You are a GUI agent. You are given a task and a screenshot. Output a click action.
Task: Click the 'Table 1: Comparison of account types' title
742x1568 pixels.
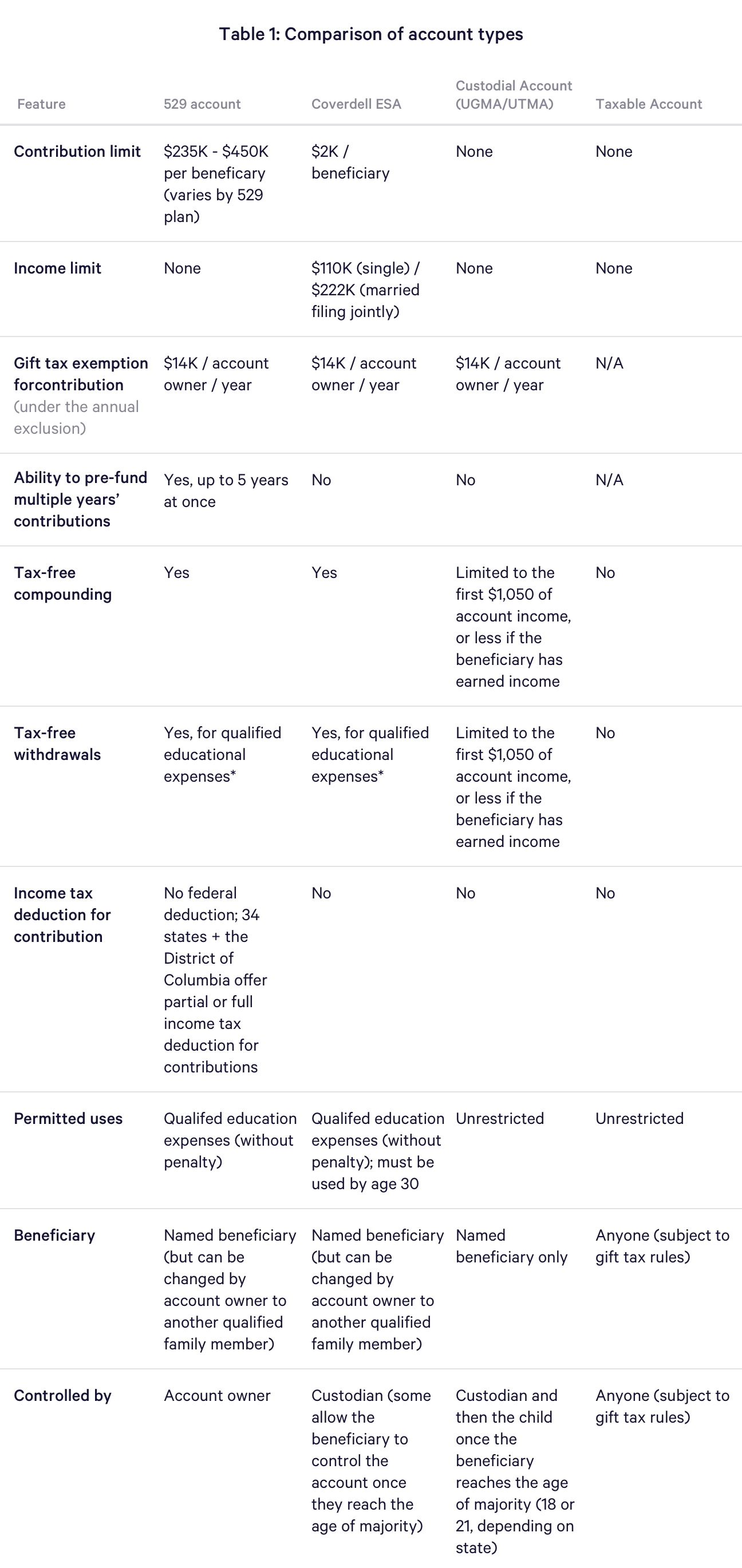pos(371,35)
